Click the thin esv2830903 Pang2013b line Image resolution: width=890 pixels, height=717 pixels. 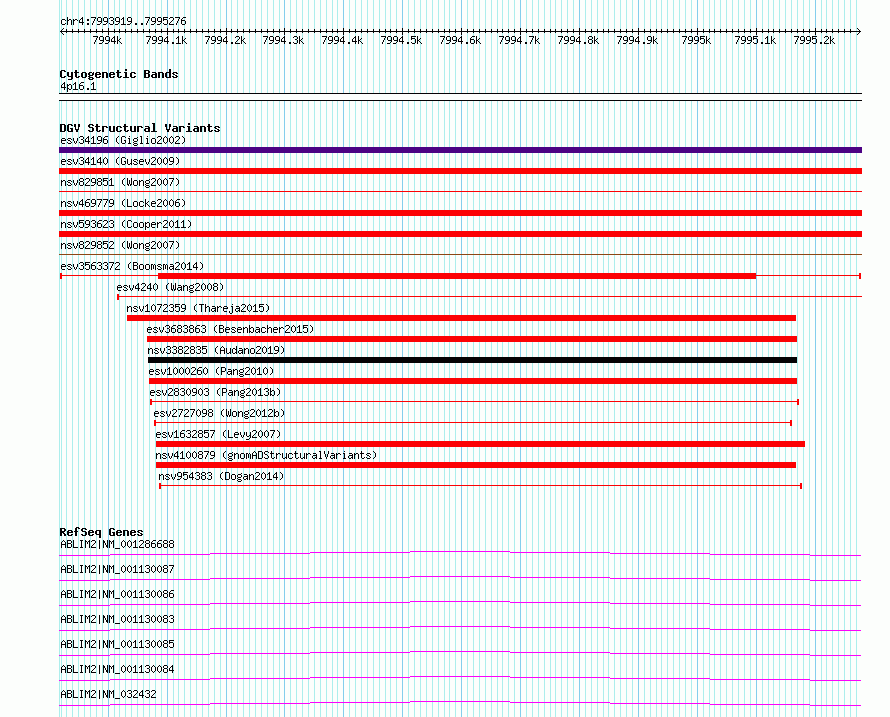475,402
